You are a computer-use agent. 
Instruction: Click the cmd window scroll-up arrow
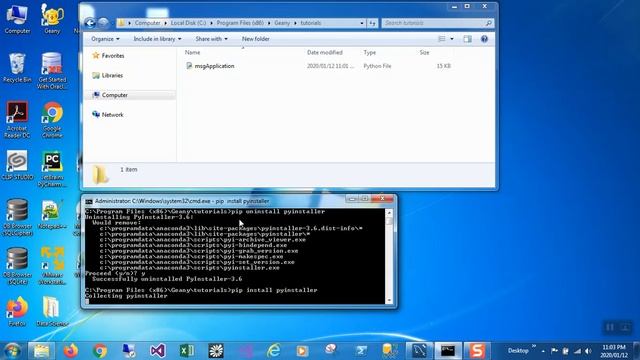point(389,213)
